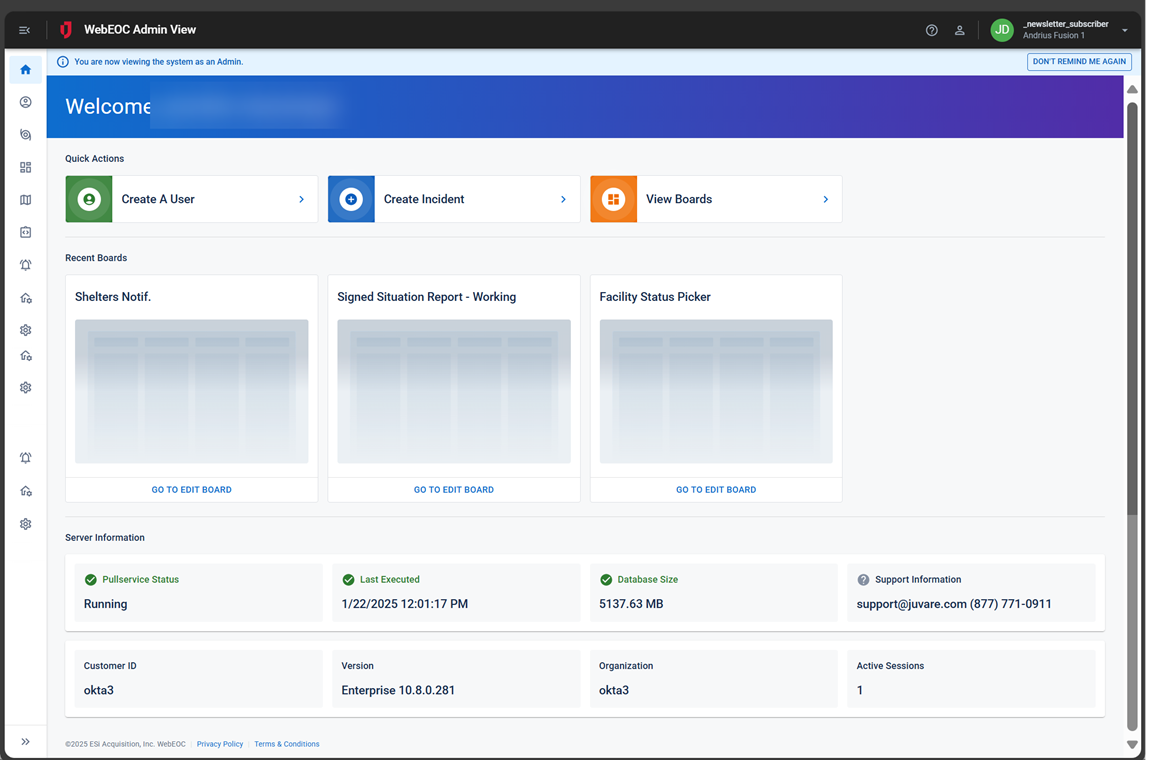Open the Andrius Fusion 1 account dropdown
This screenshot has width=1150, height=761.
[1124, 30]
